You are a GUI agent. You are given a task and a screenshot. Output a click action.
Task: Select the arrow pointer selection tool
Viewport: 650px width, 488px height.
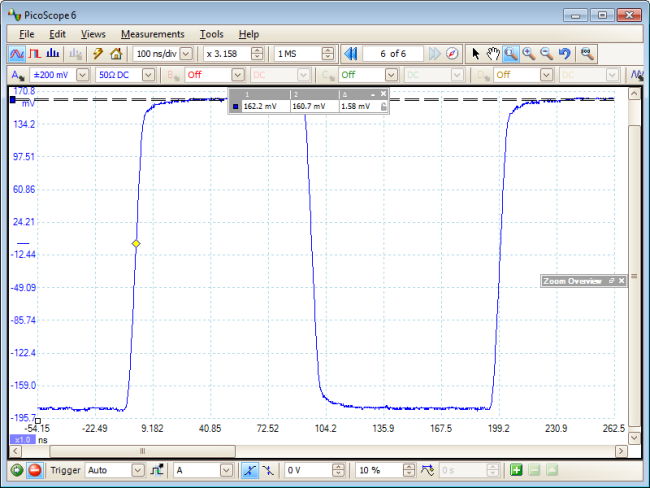(475, 53)
